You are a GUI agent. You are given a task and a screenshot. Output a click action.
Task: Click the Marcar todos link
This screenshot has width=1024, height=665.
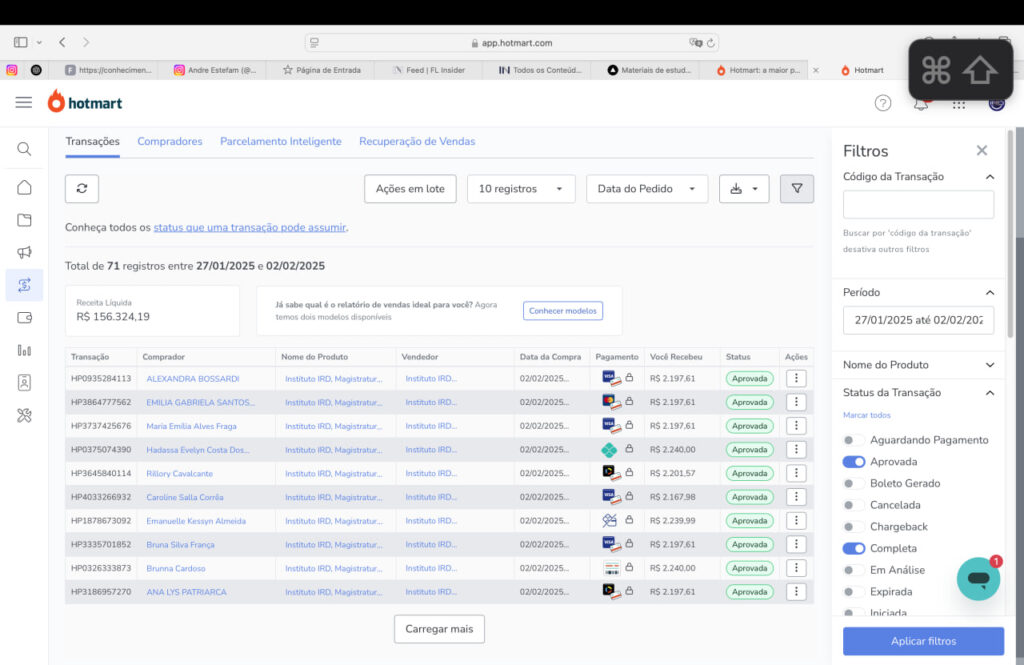pos(867,415)
